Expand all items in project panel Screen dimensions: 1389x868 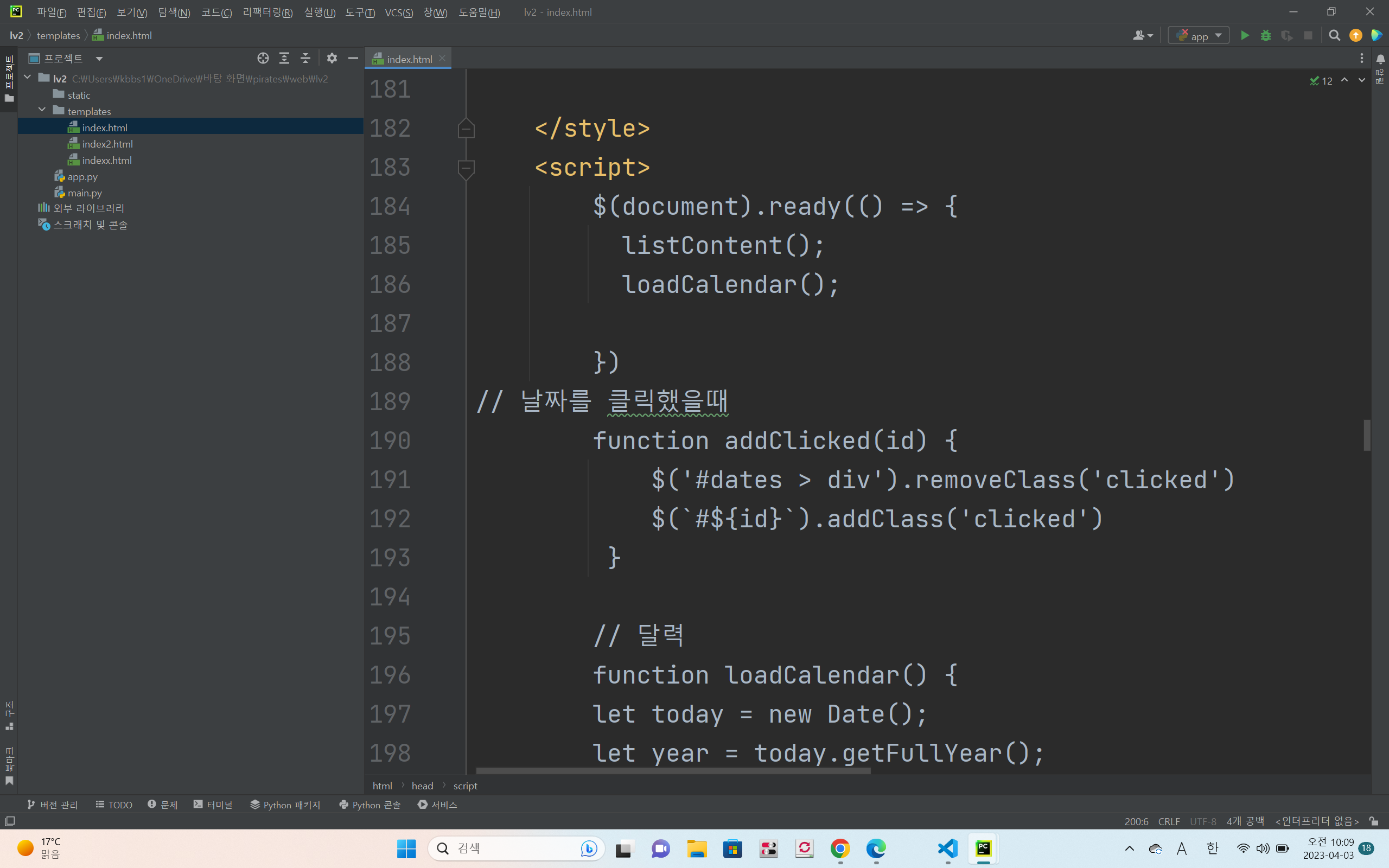[x=284, y=58]
